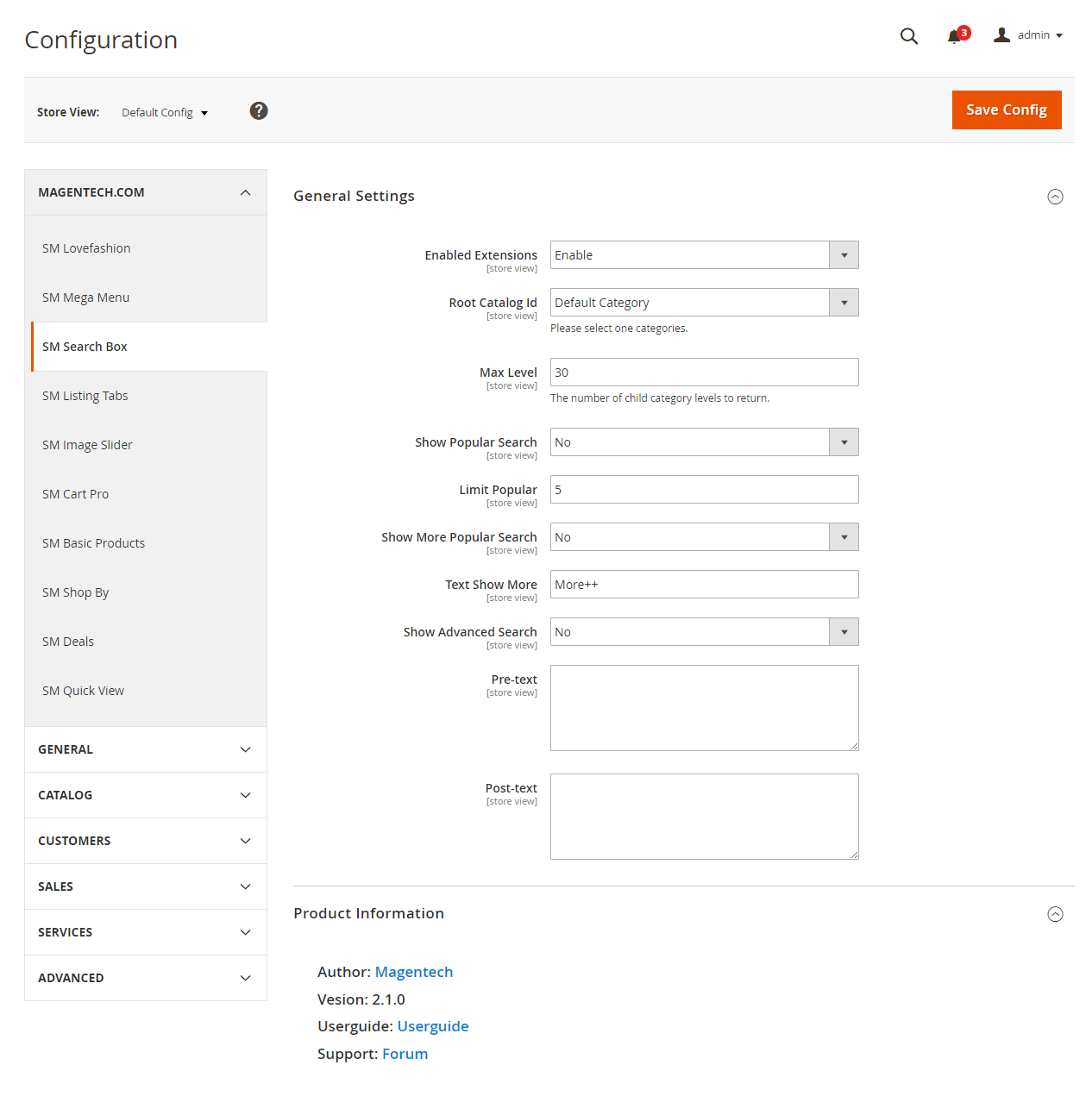Open the Magentech author link
This screenshot has height=1115, width=1092.
click(414, 972)
